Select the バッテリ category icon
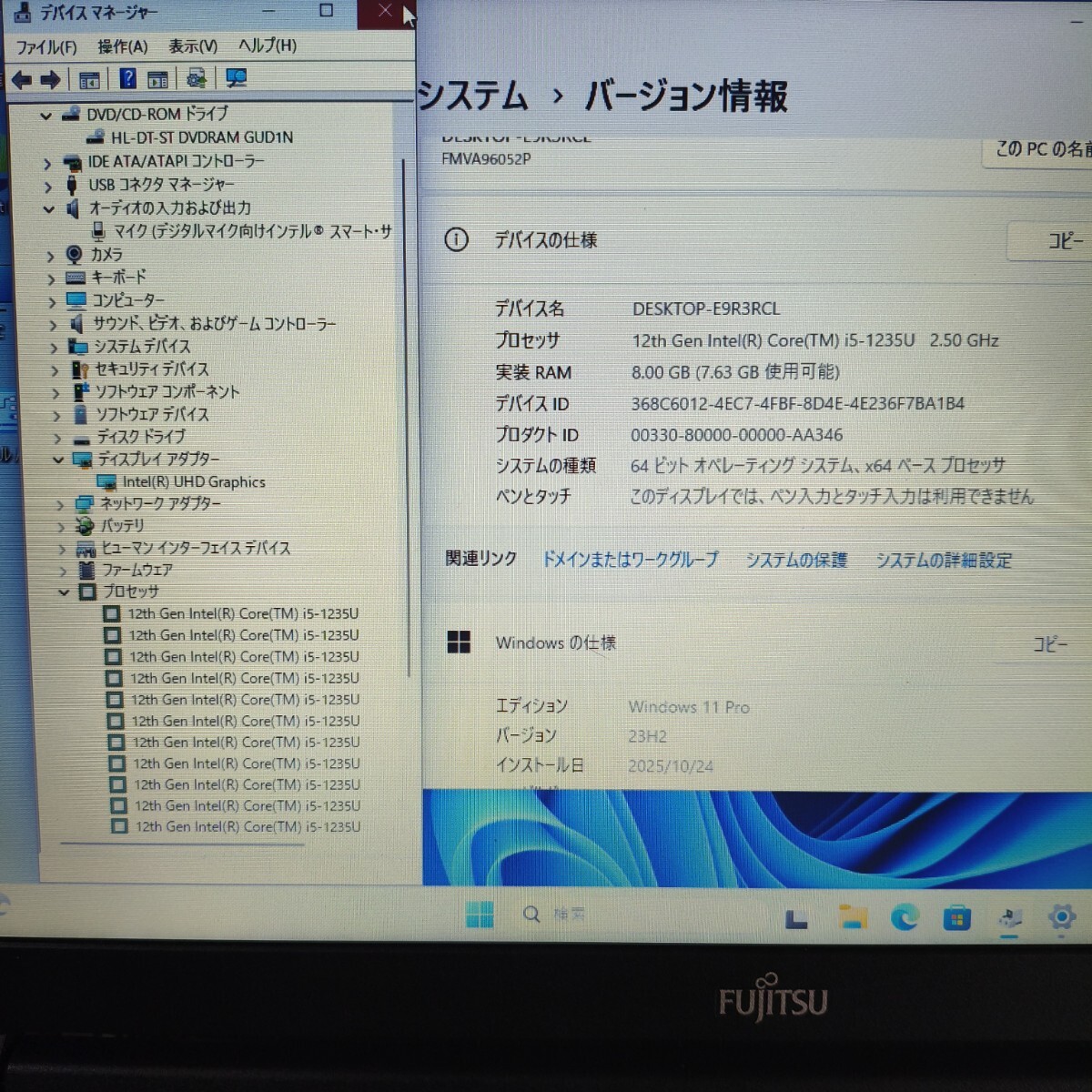This screenshot has width=1092, height=1092. click(x=85, y=526)
